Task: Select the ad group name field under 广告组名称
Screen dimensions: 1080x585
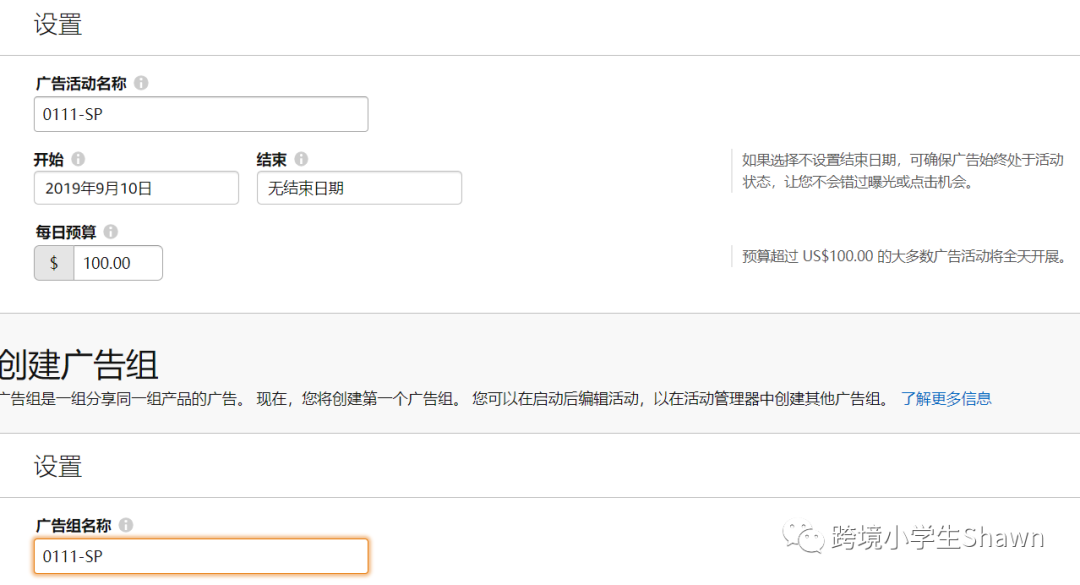Action: (x=201, y=556)
